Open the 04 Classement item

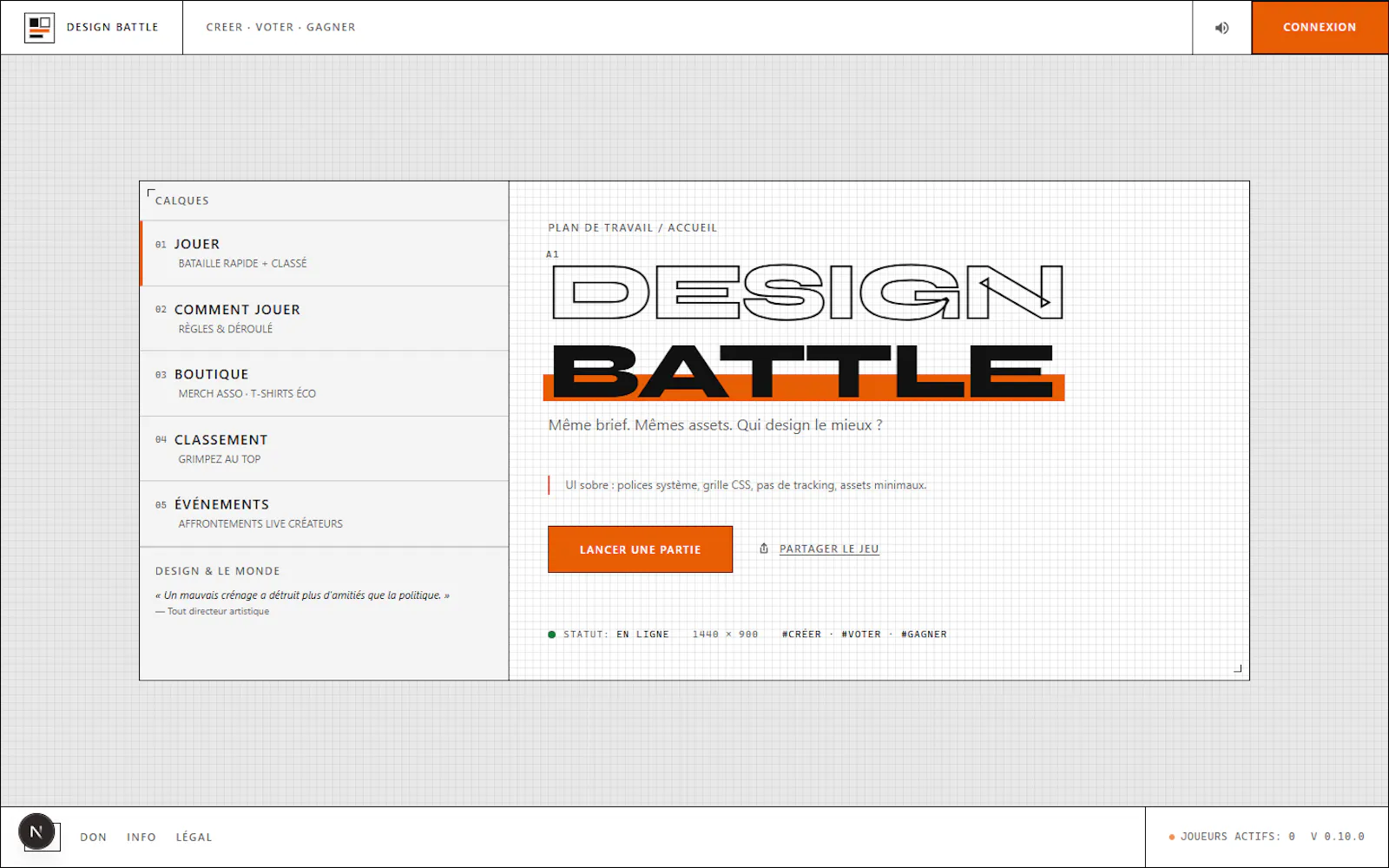[325, 449]
